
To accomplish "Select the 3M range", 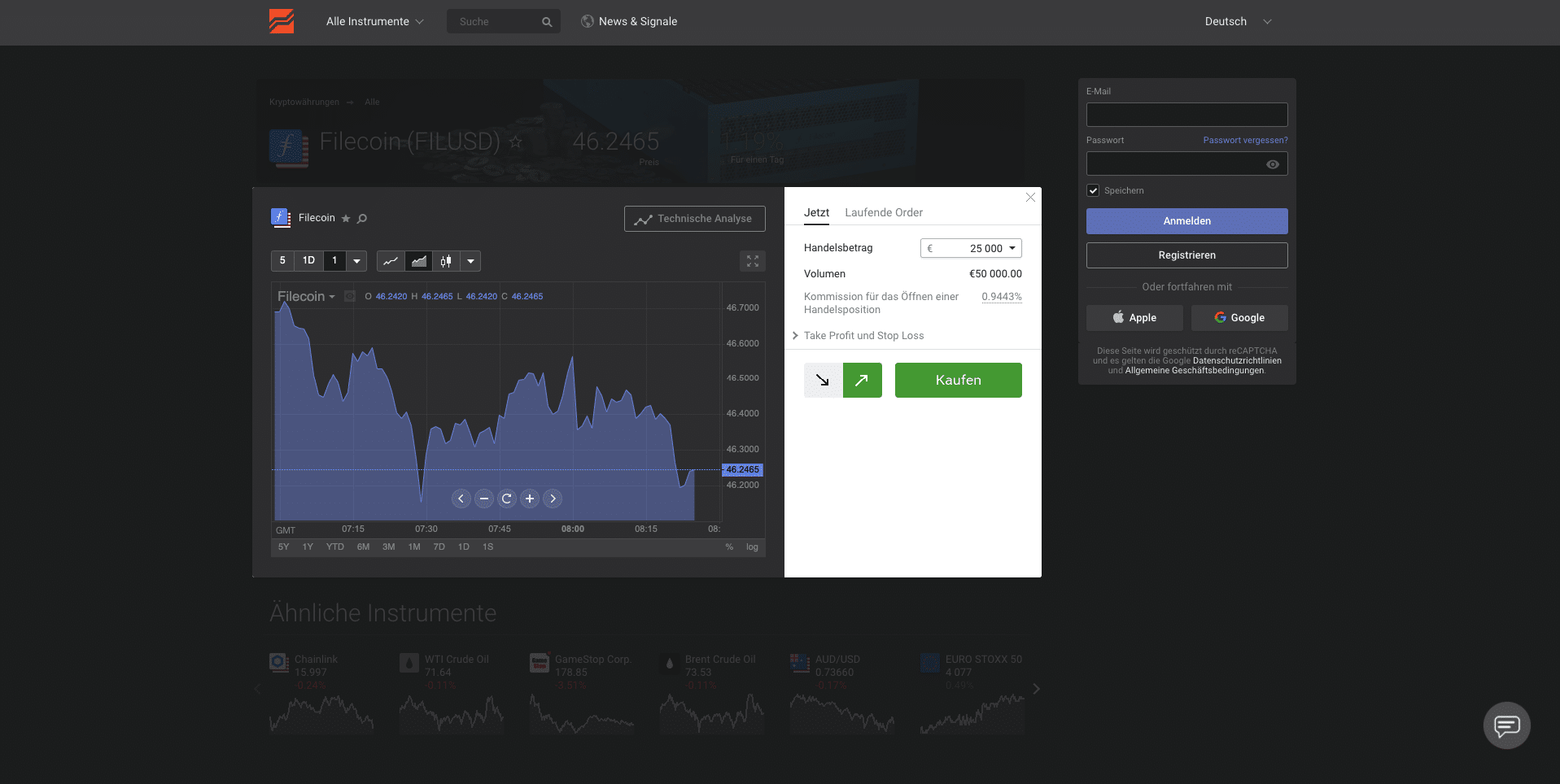I will 389,547.
